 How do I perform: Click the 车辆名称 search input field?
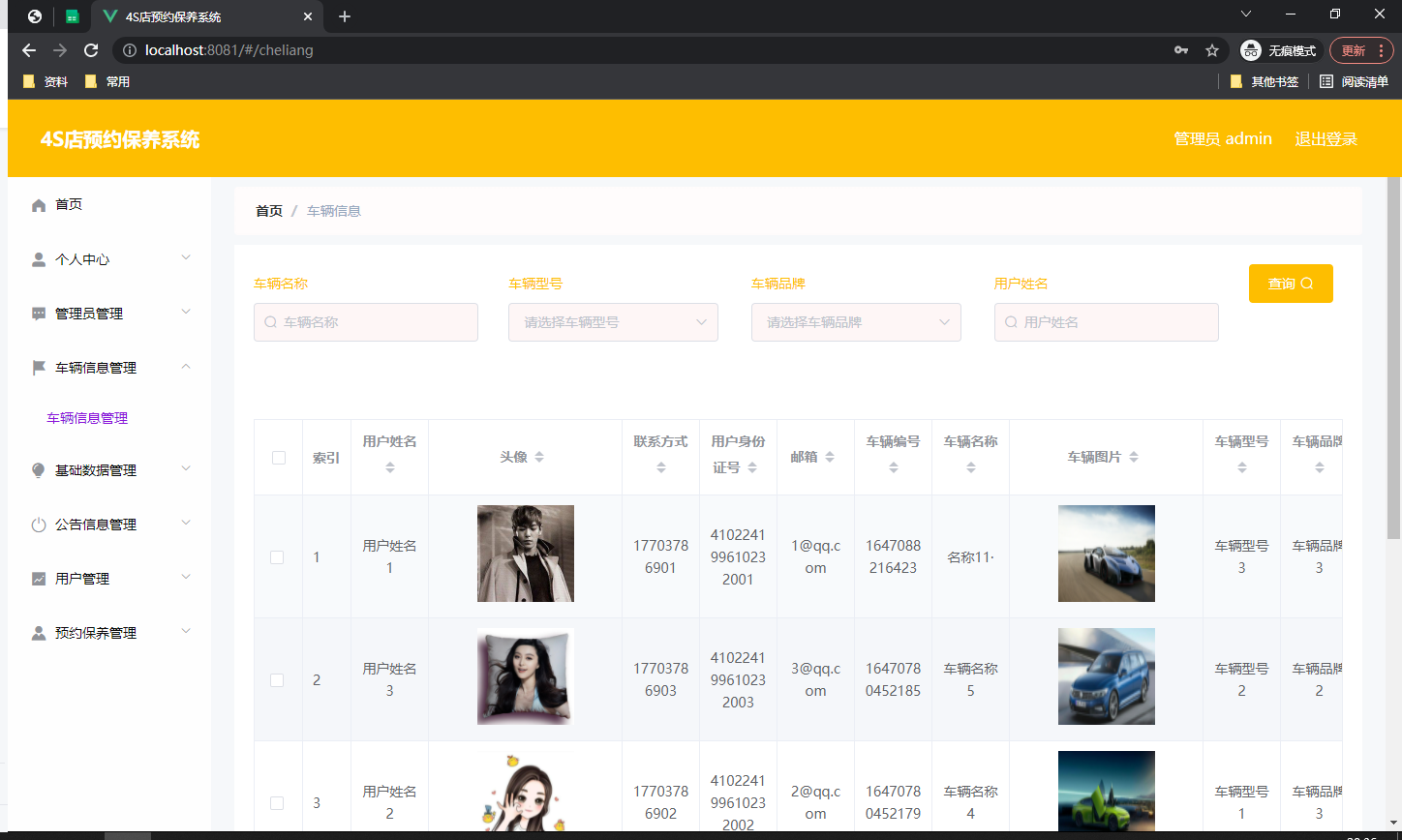[366, 322]
